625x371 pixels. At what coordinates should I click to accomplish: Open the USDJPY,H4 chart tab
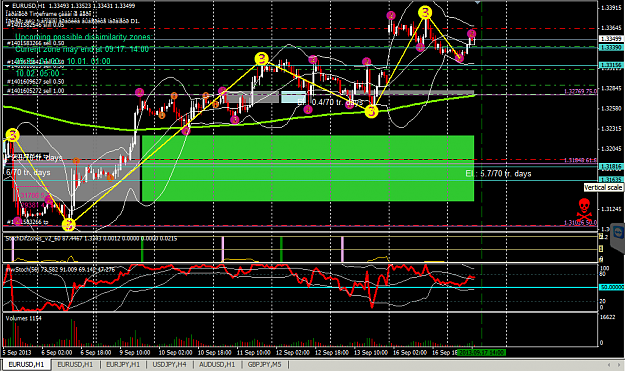169,365
